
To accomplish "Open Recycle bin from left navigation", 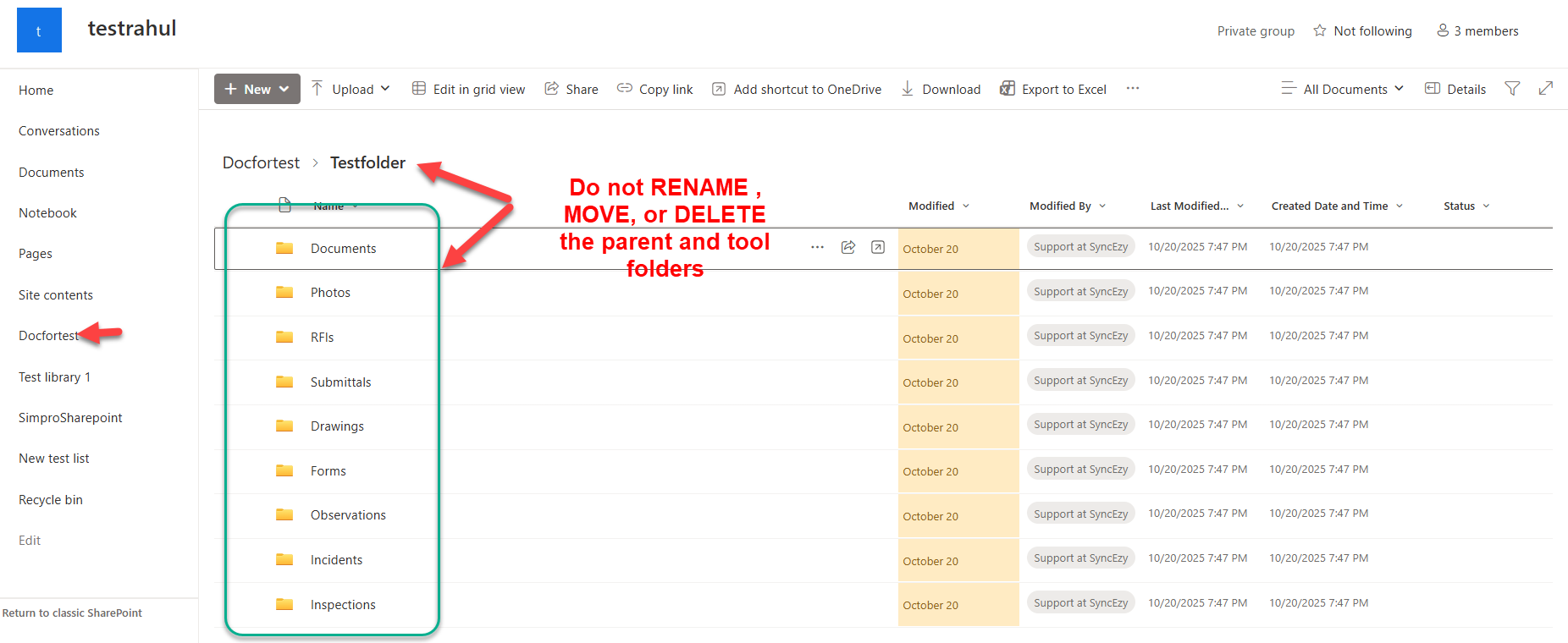I will pos(51,500).
